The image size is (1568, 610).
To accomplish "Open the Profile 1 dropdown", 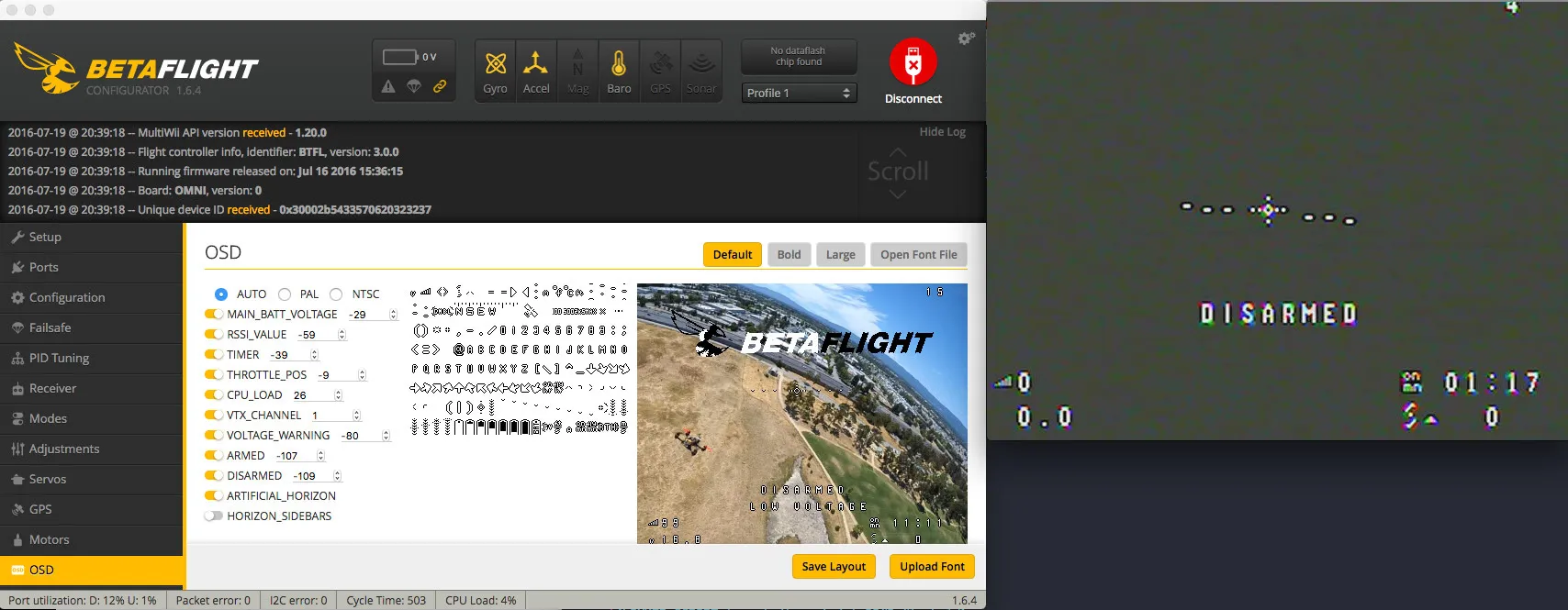I will pyautogui.click(x=799, y=93).
